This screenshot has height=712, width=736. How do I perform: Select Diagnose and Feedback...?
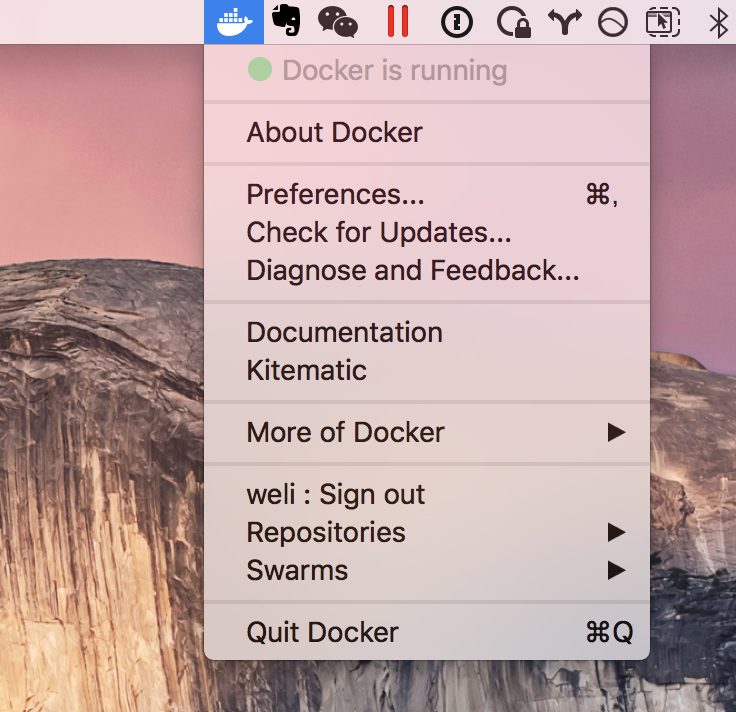(x=427, y=270)
